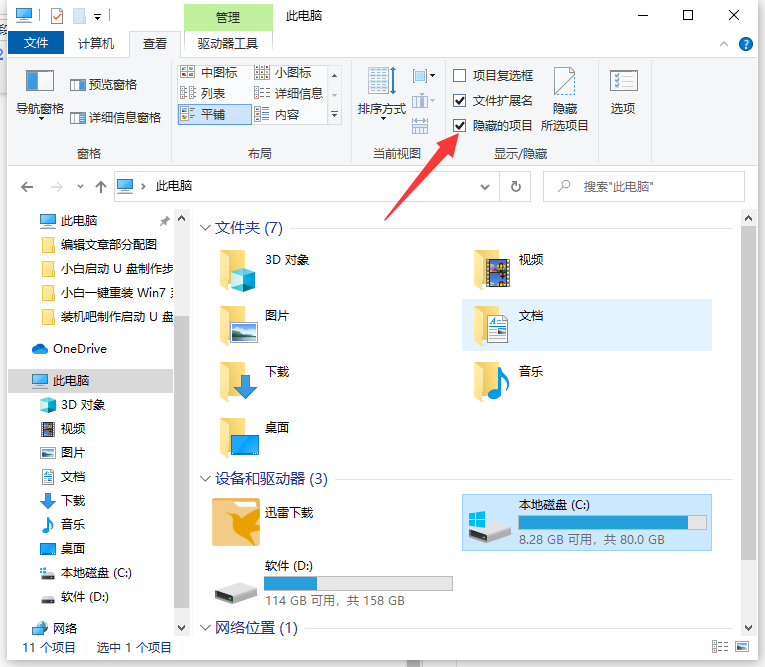Collapse the 设备和驱动器 (3) group
Image resolution: width=765 pixels, height=667 pixels.
[206, 479]
